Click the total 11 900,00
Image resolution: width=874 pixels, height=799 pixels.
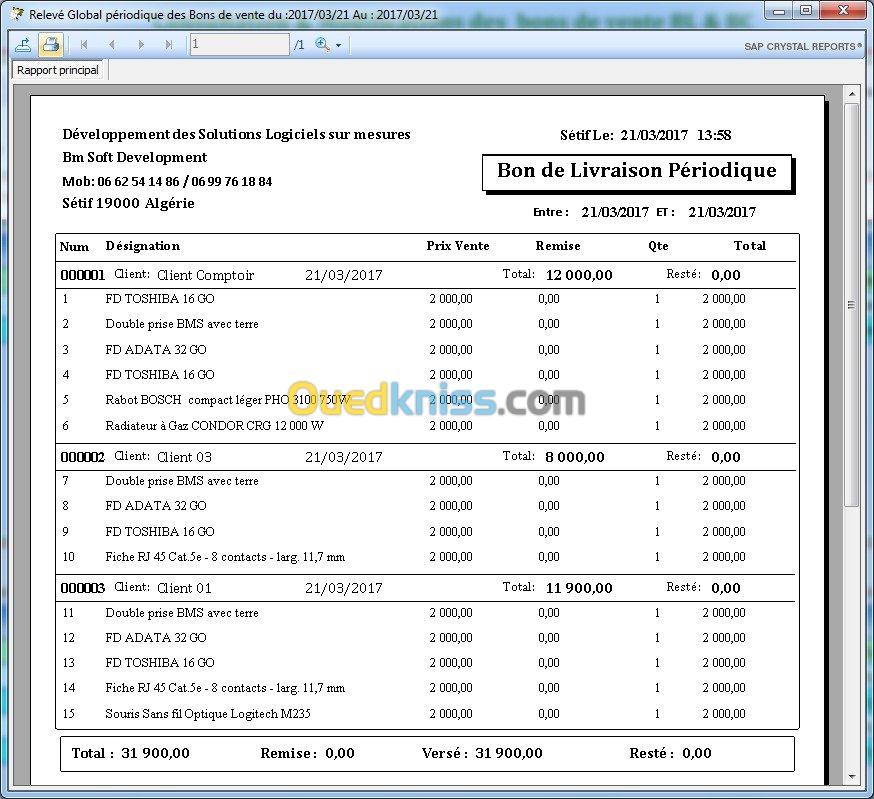coord(579,588)
